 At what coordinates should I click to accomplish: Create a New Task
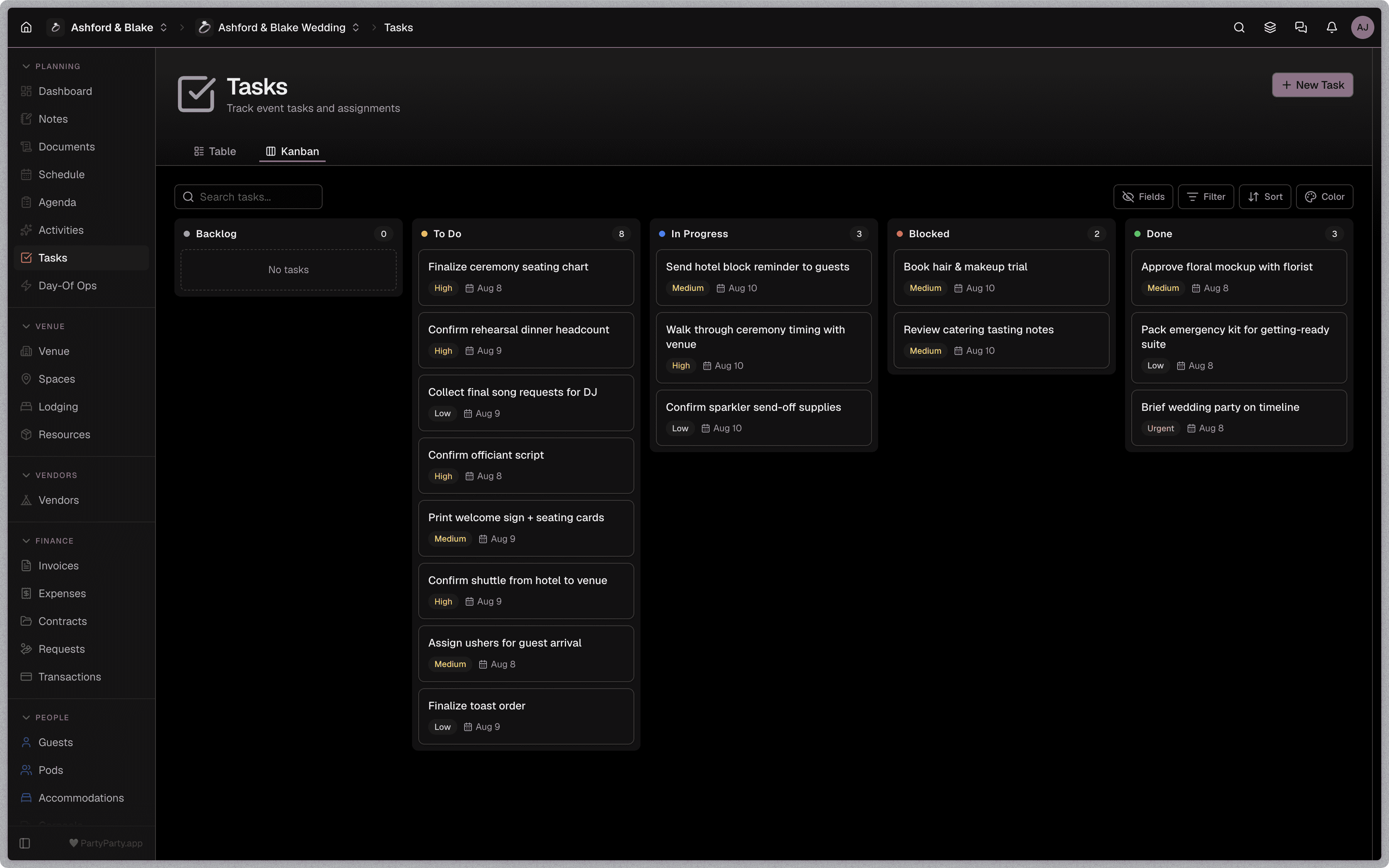click(x=1312, y=85)
